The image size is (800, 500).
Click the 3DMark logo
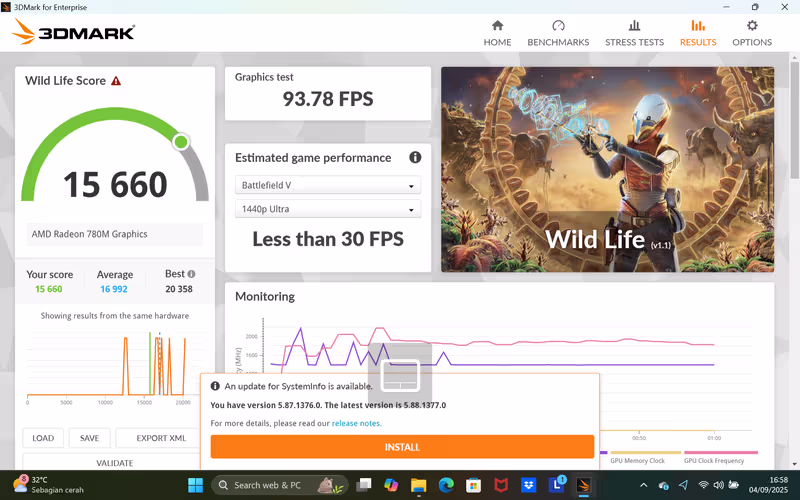point(73,32)
